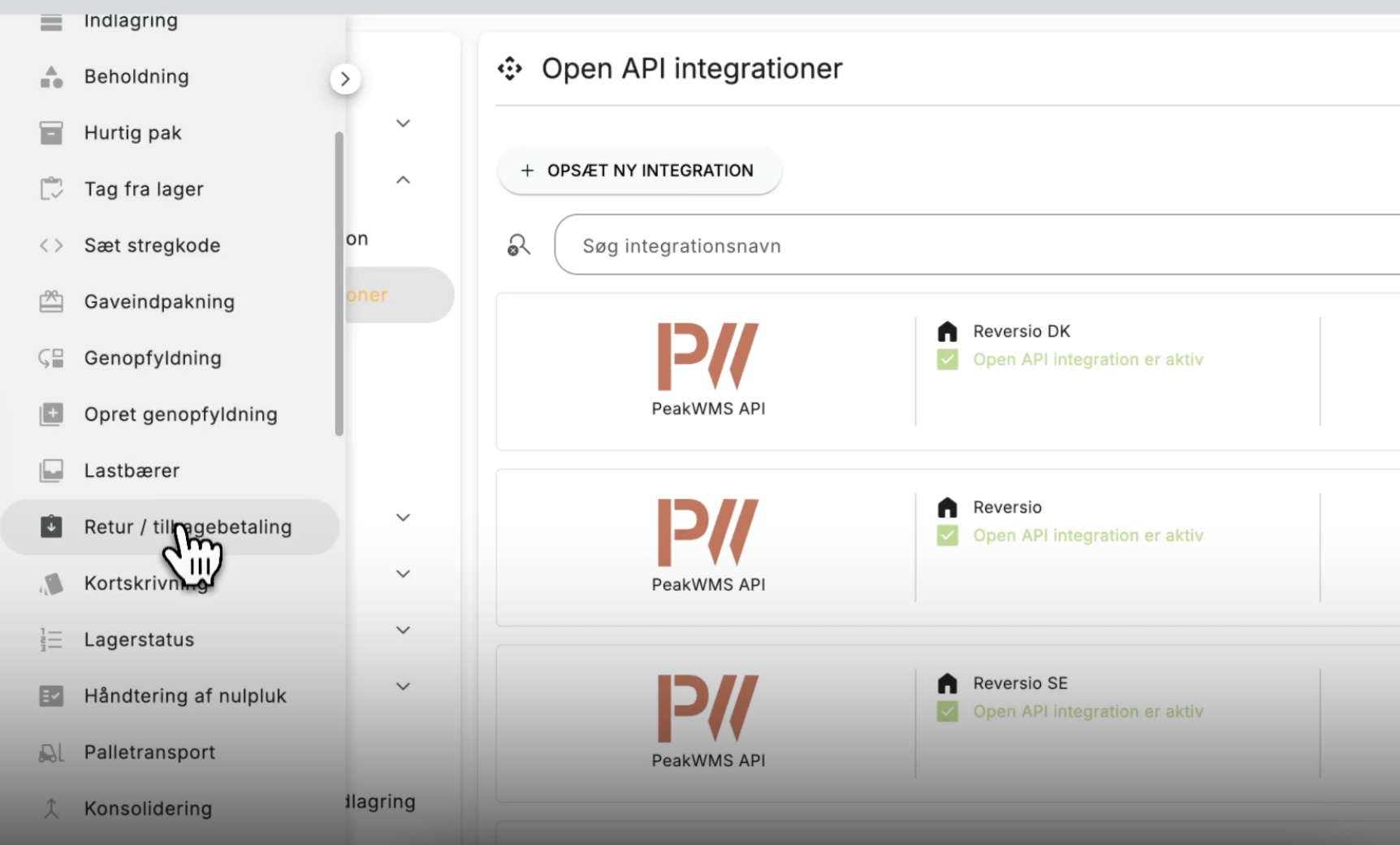Expand the sidebar with the round arrow button

[345, 79]
